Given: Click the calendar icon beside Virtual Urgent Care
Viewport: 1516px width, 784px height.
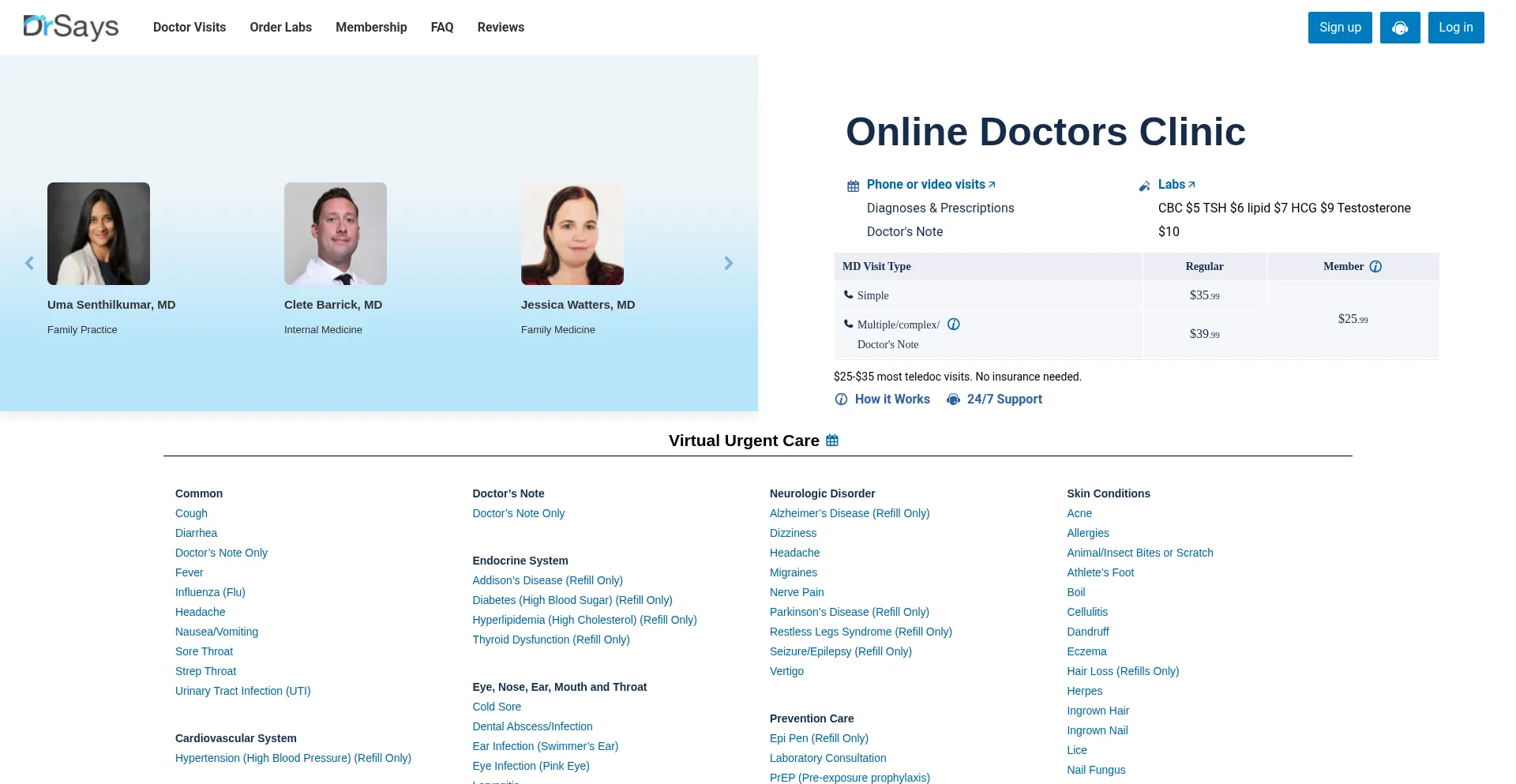Looking at the screenshot, I should tap(831, 440).
